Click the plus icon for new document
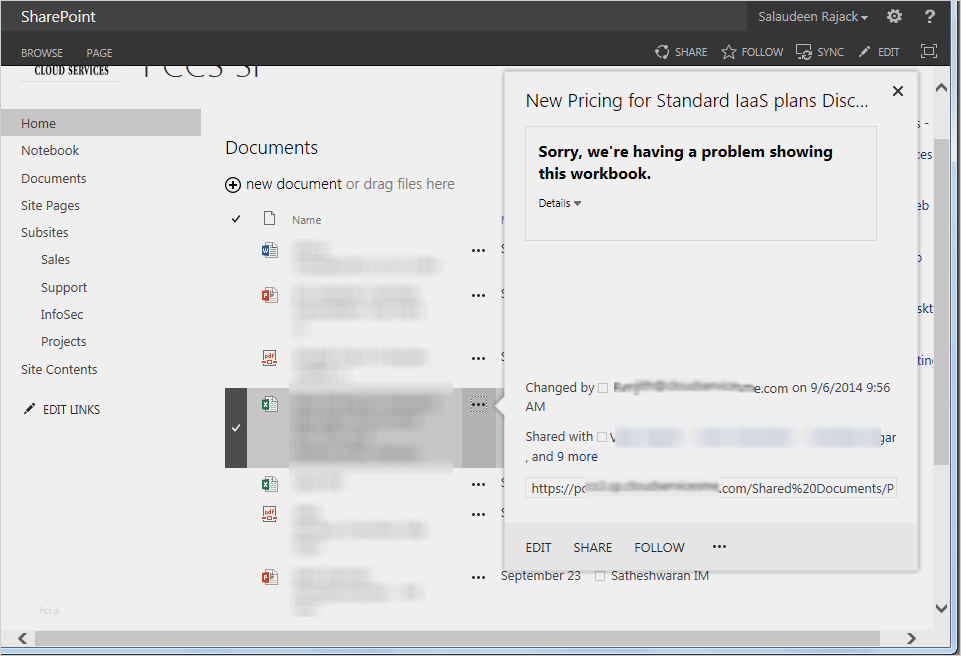Screen dimensions: 961x656 click(x=233, y=185)
